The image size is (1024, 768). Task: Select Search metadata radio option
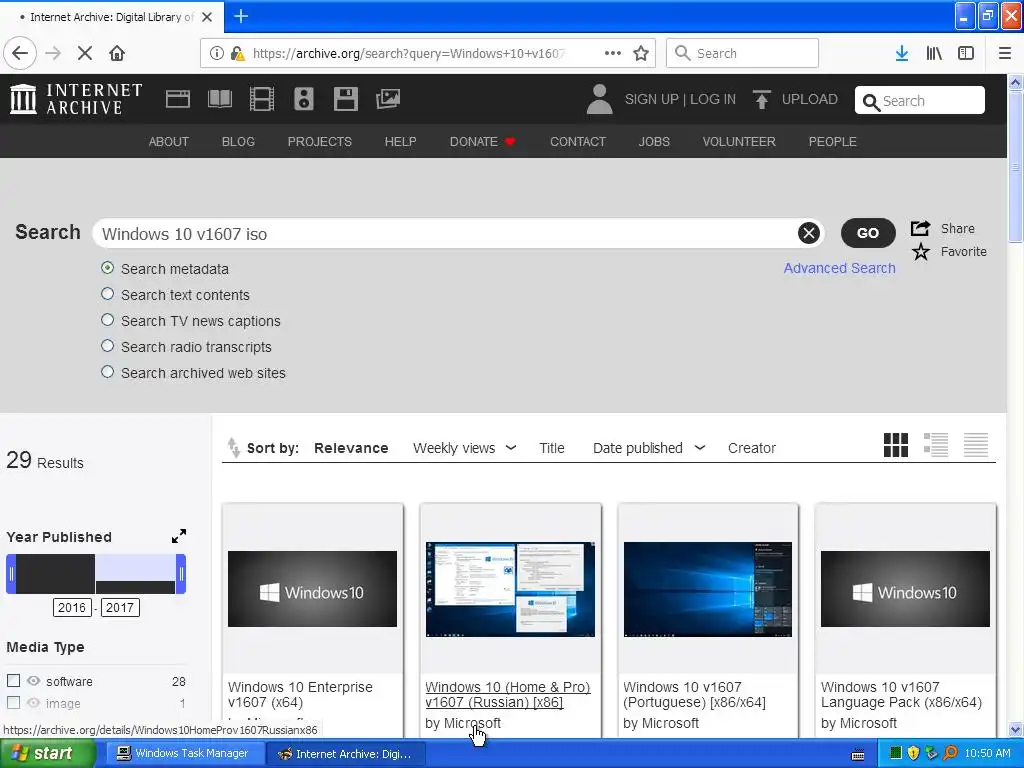click(108, 268)
